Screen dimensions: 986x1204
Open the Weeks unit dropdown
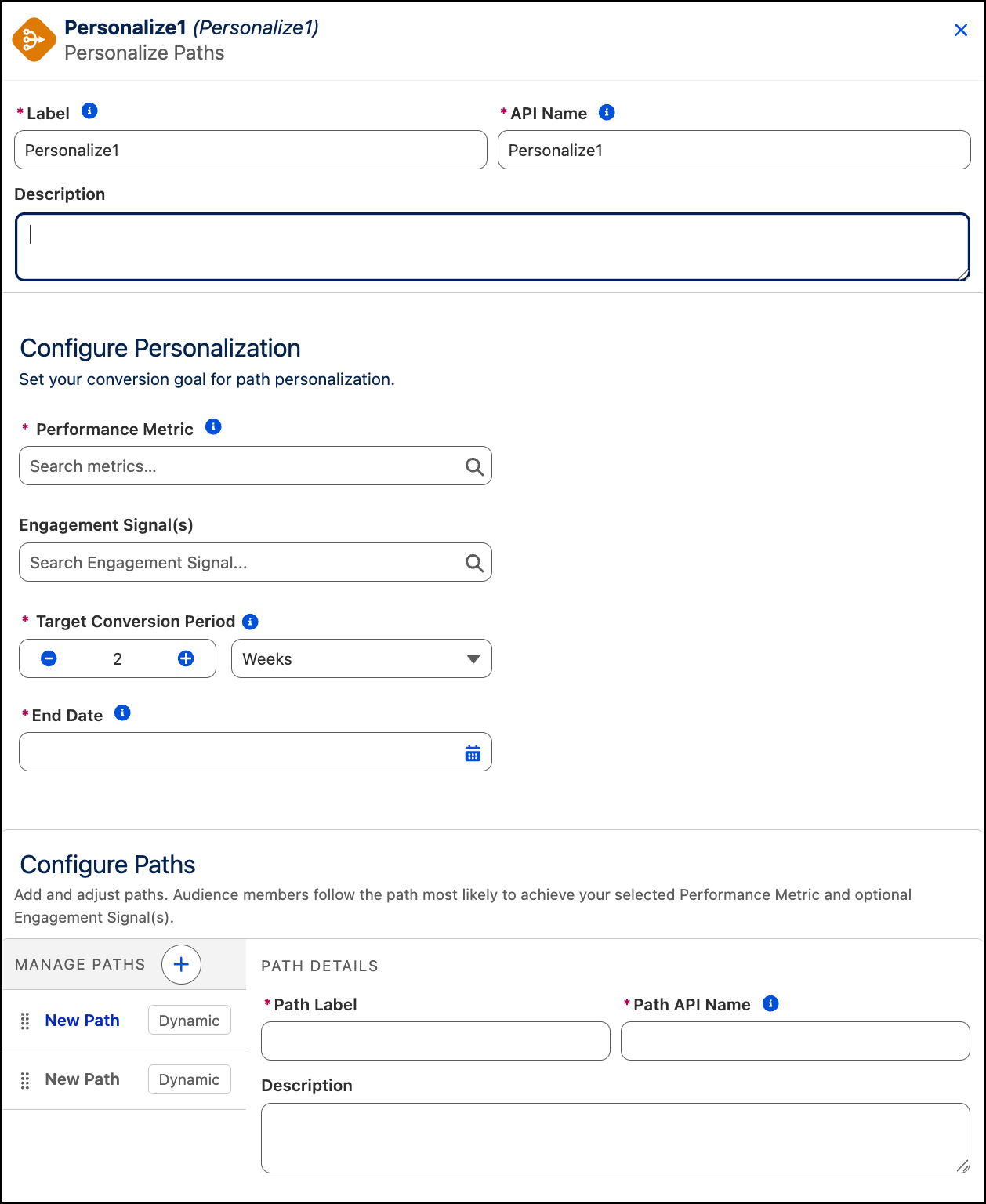361,658
